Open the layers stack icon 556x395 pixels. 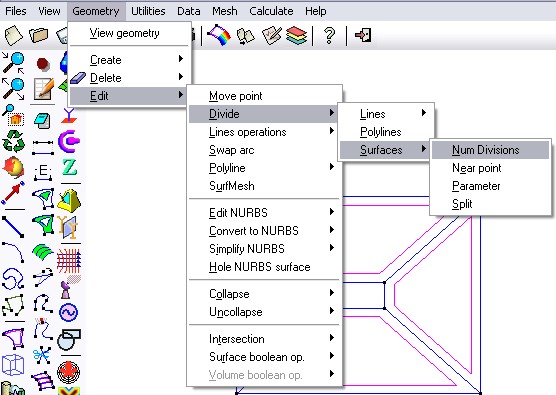(x=296, y=35)
